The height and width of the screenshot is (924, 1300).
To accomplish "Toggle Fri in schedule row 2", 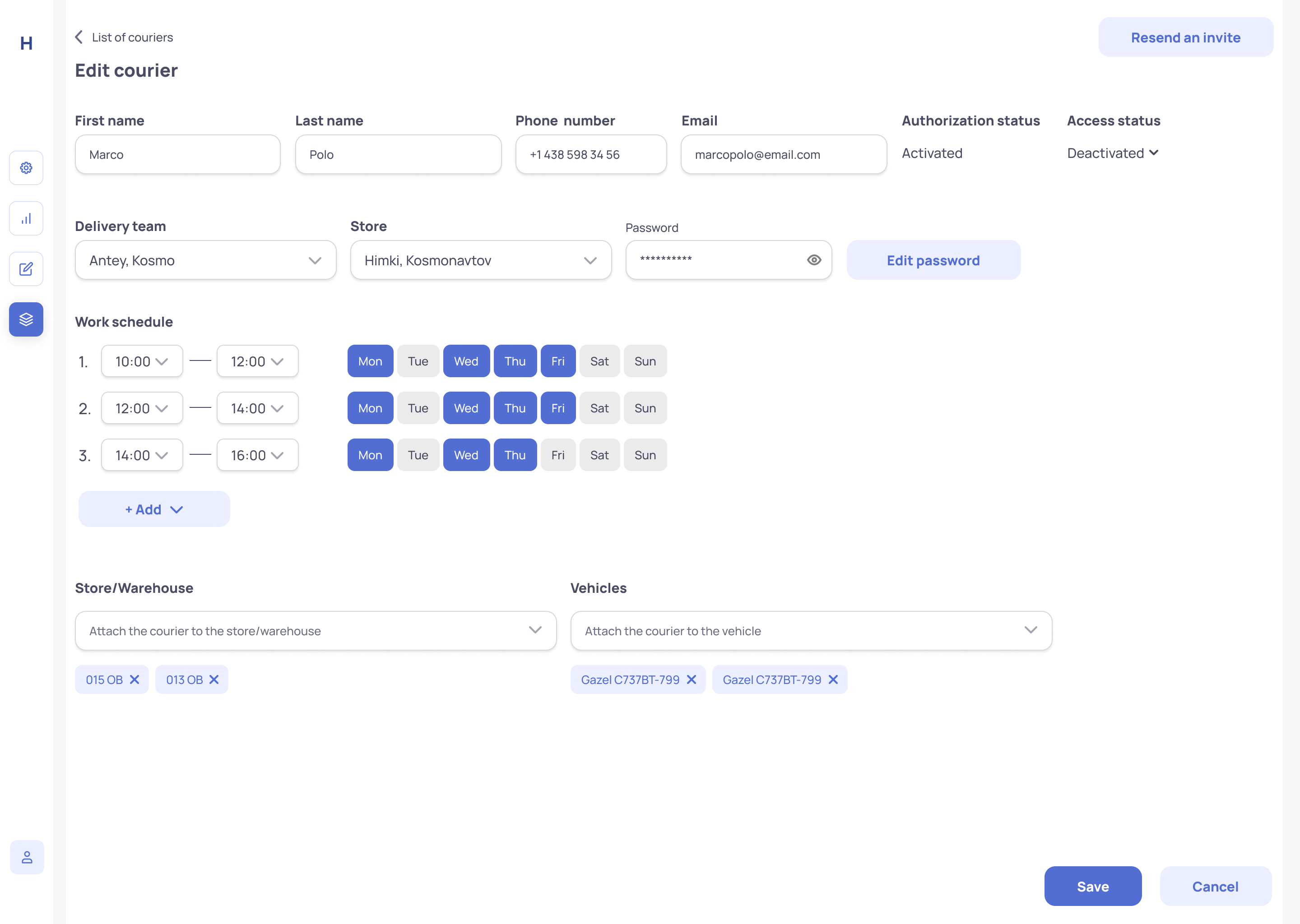I will point(558,408).
